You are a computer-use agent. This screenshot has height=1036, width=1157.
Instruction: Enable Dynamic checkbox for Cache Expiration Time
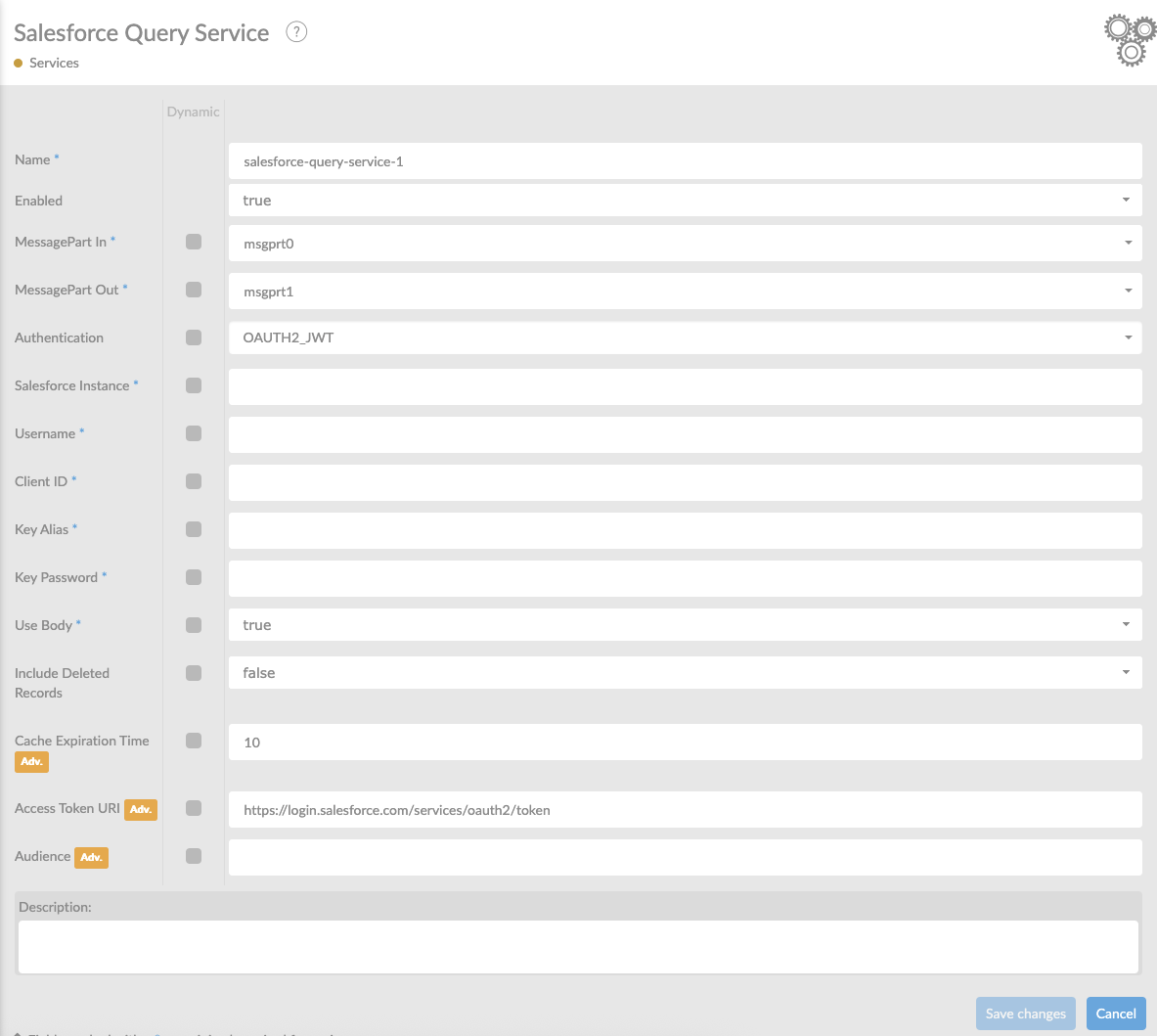coord(194,741)
